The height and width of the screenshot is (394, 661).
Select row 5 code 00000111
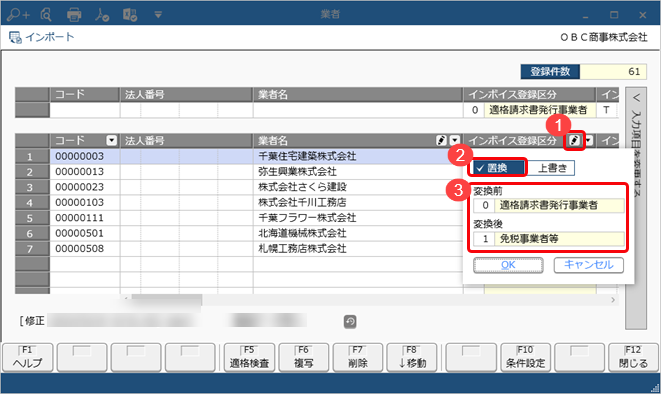pos(85,218)
